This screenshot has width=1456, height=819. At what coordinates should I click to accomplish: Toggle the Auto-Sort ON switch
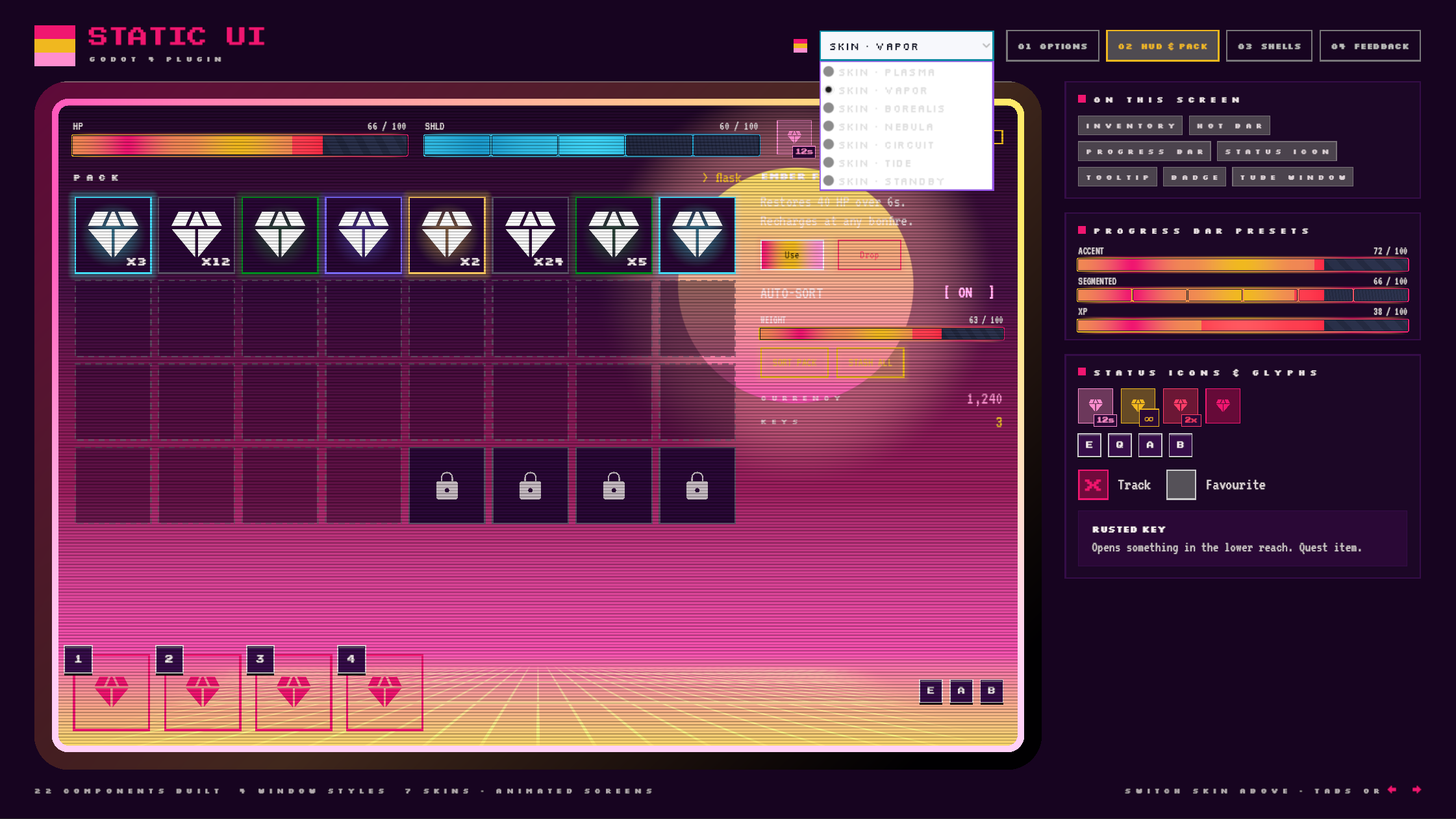point(968,293)
